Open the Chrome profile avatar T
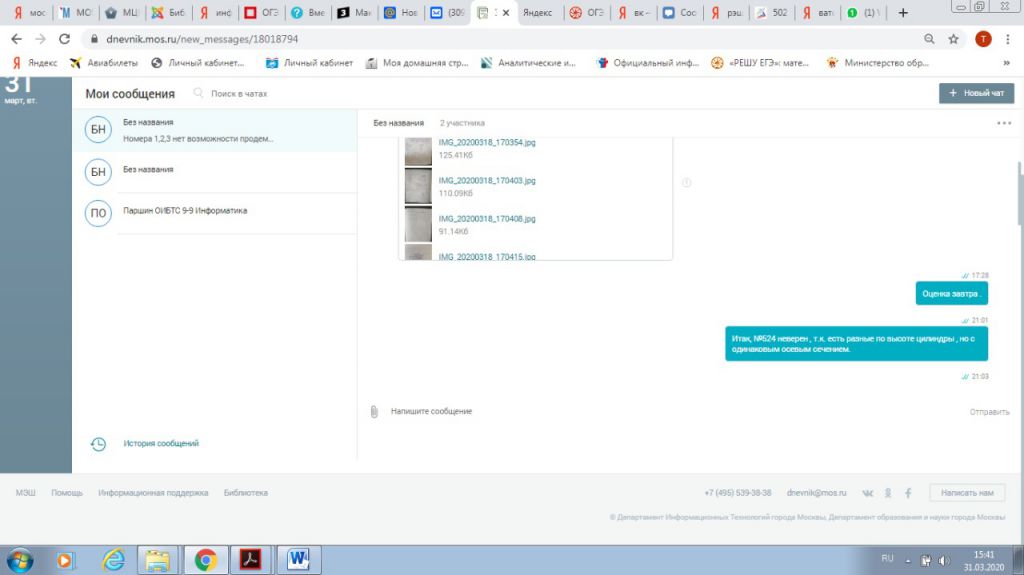 tap(983, 39)
